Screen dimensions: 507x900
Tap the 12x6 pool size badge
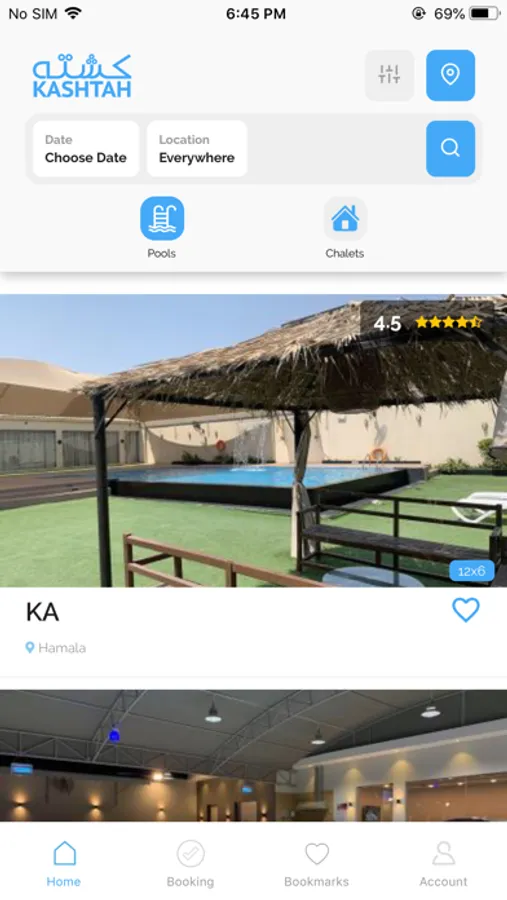[471, 571]
